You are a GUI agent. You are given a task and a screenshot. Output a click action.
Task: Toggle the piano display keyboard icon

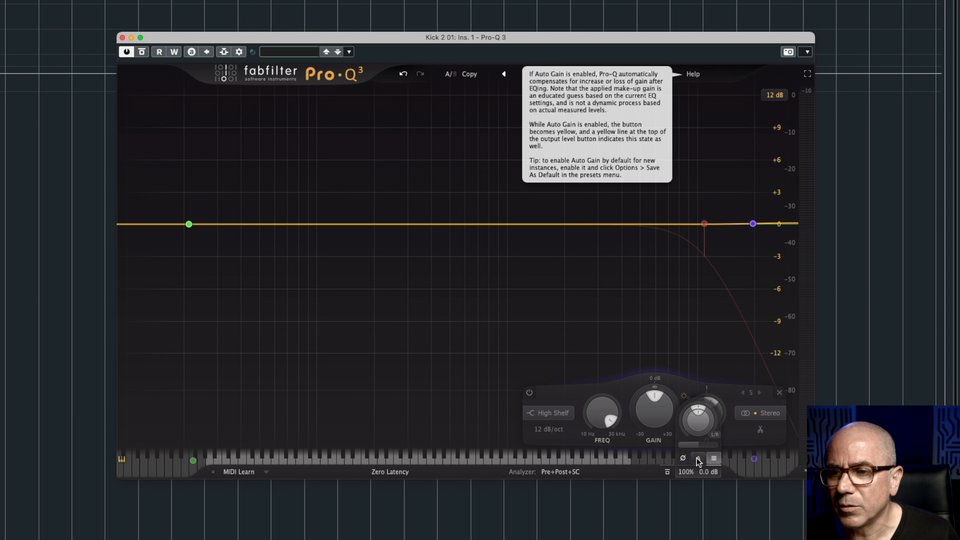(x=121, y=459)
